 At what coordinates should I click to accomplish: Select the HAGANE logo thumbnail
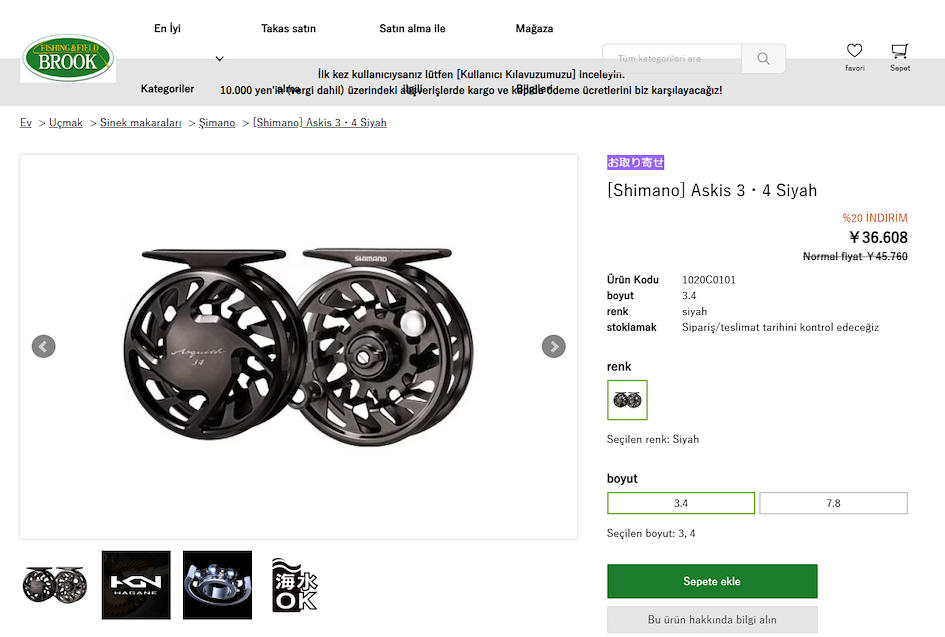[x=136, y=585]
